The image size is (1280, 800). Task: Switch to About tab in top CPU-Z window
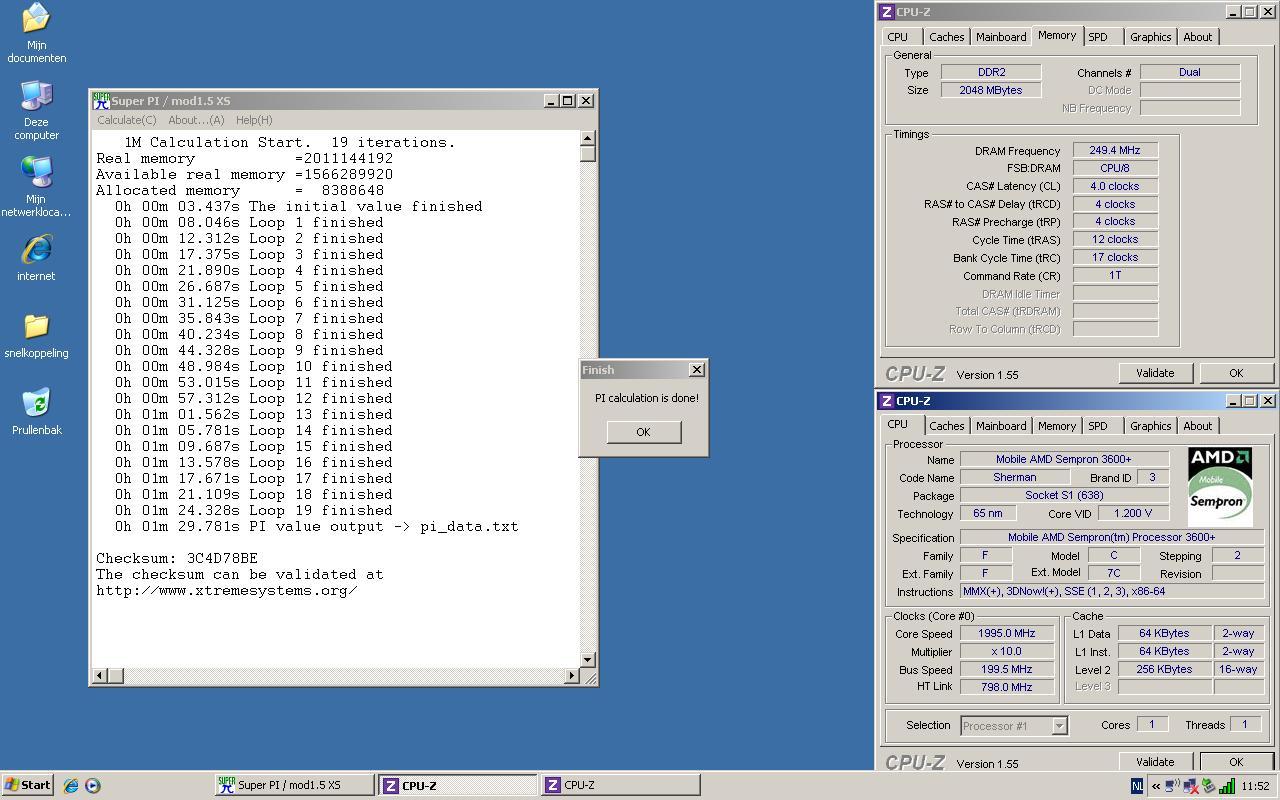1197,37
